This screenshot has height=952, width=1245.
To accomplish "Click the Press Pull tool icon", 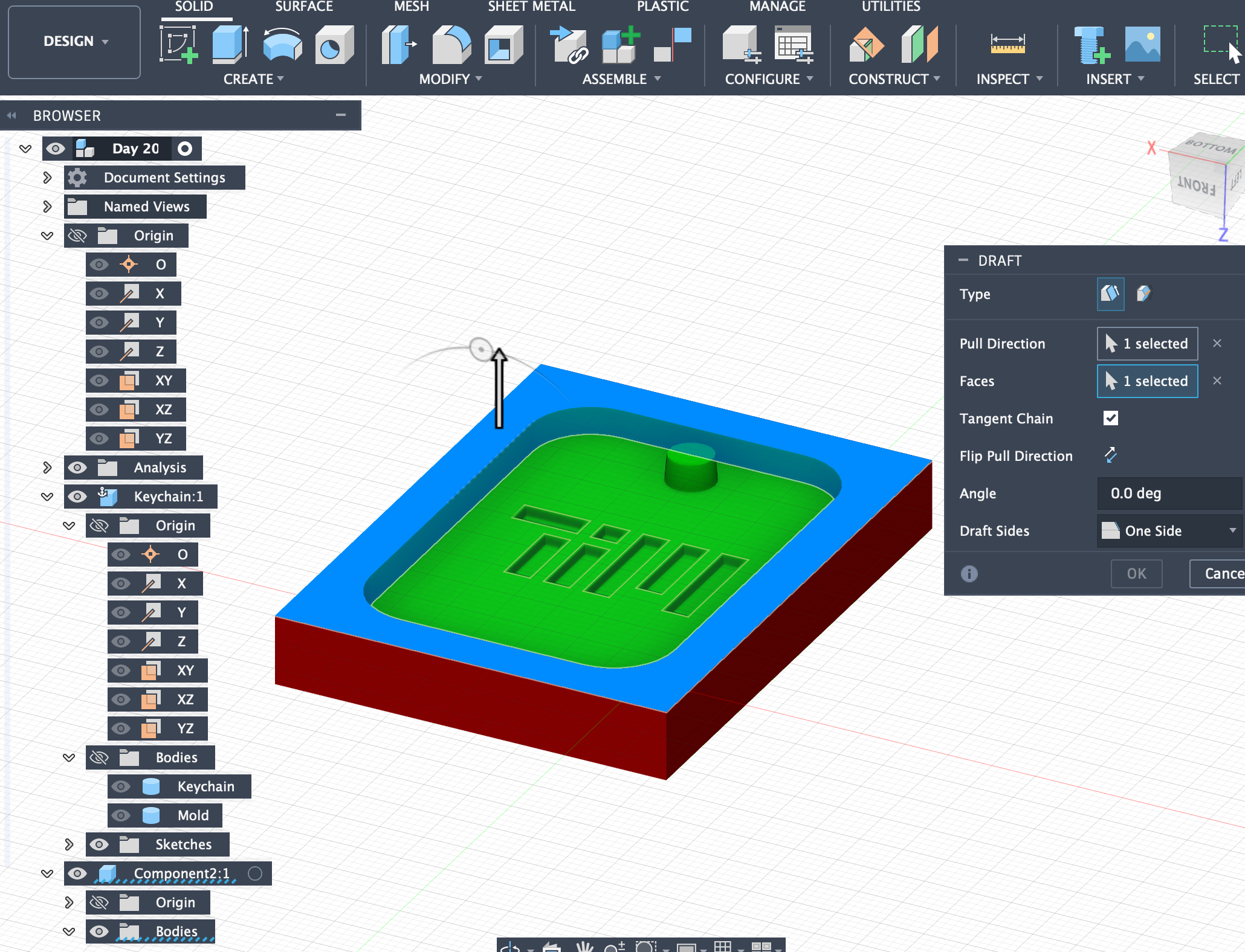I will click(x=398, y=45).
